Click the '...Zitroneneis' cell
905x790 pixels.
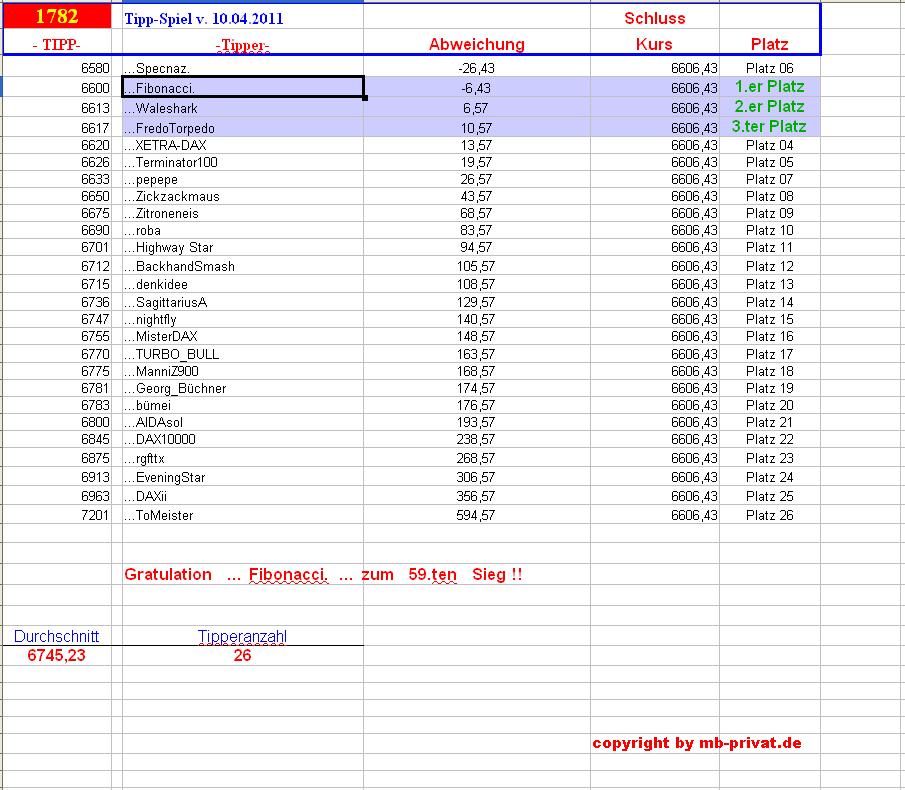(243, 214)
